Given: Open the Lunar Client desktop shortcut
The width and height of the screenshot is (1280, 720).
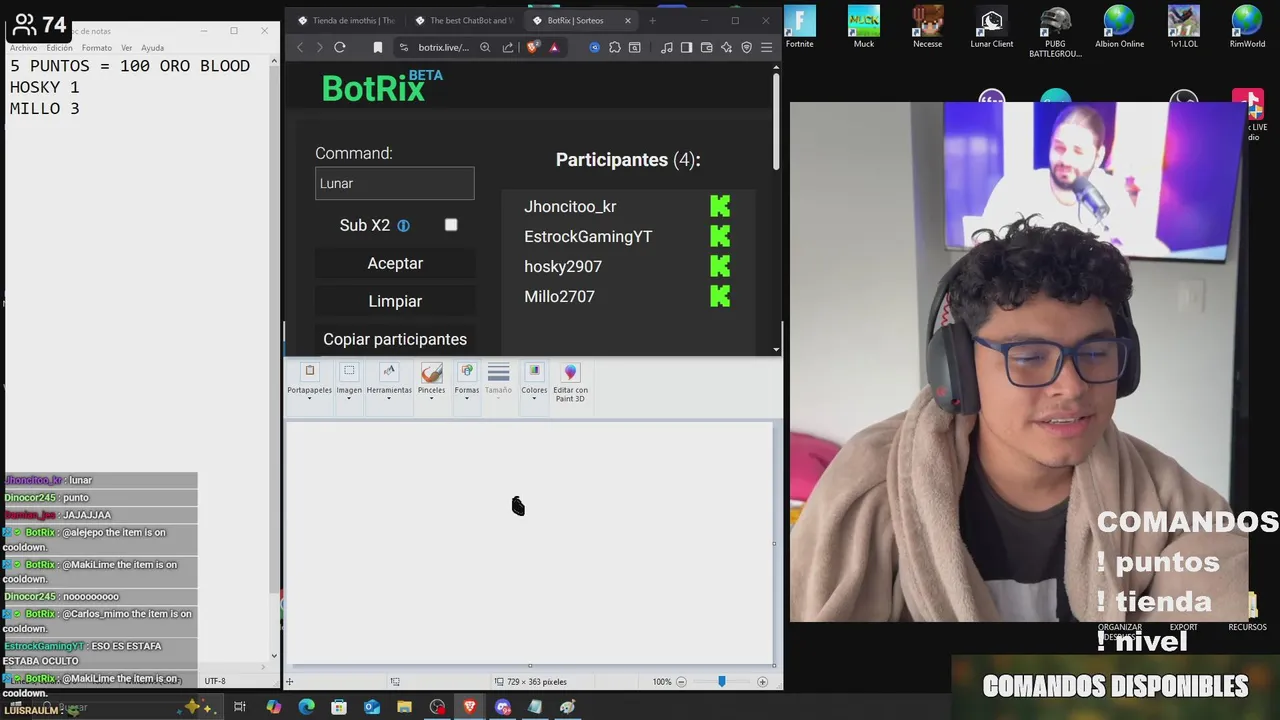Looking at the screenshot, I should coord(991,27).
